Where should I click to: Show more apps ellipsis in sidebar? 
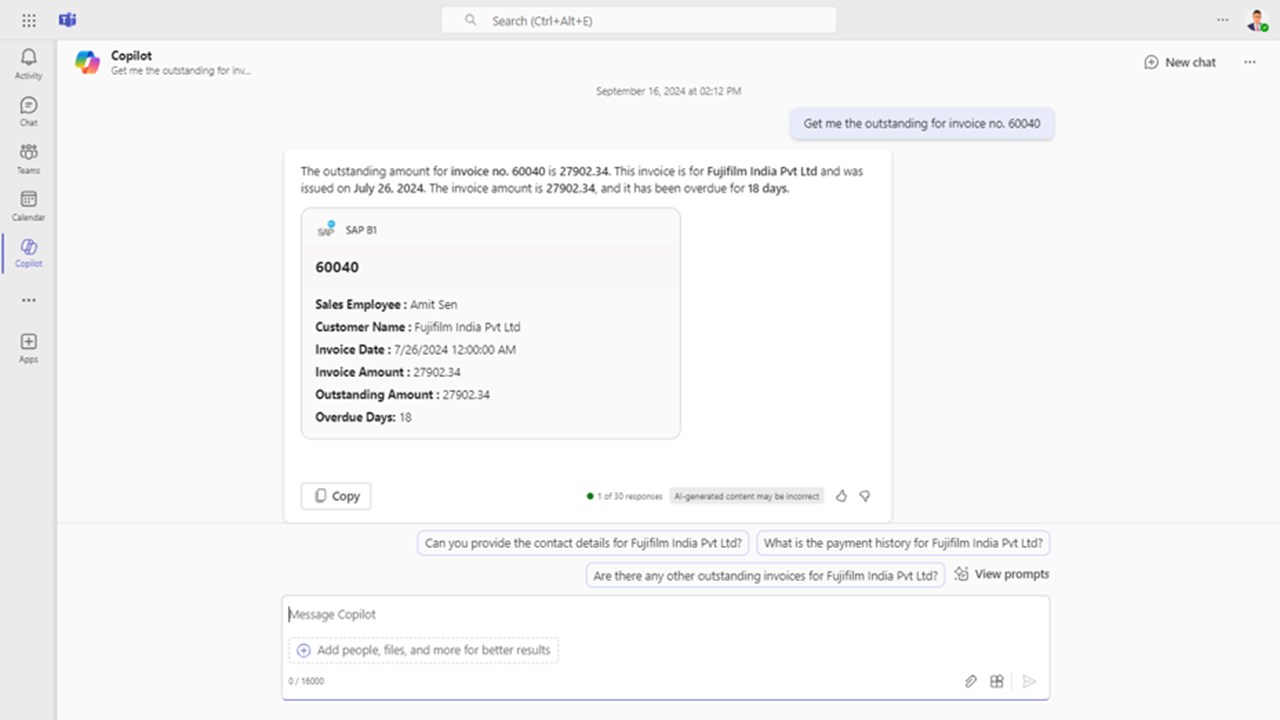coord(29,300)
